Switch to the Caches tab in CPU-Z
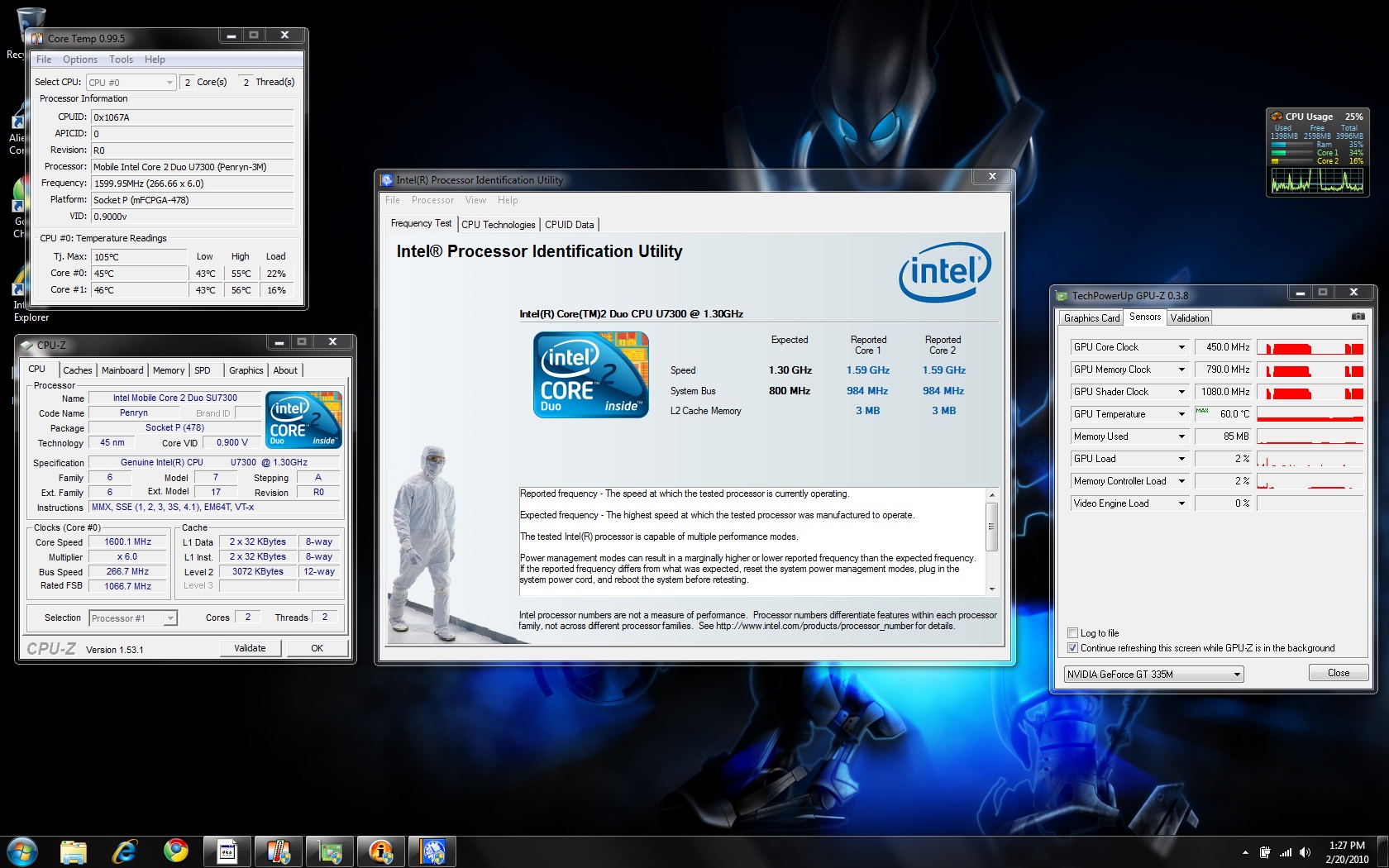Image resolution: width=1389 pixels, height=868 pixels. click(78, 370)
